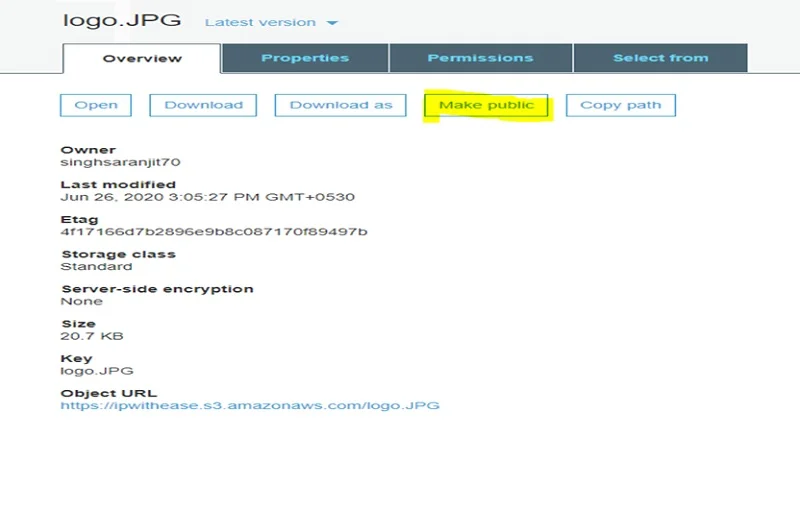This screenshot has height=510, width=800.
Task: Click the arrow beside Latest version
Action: click(x=333, y=23)
